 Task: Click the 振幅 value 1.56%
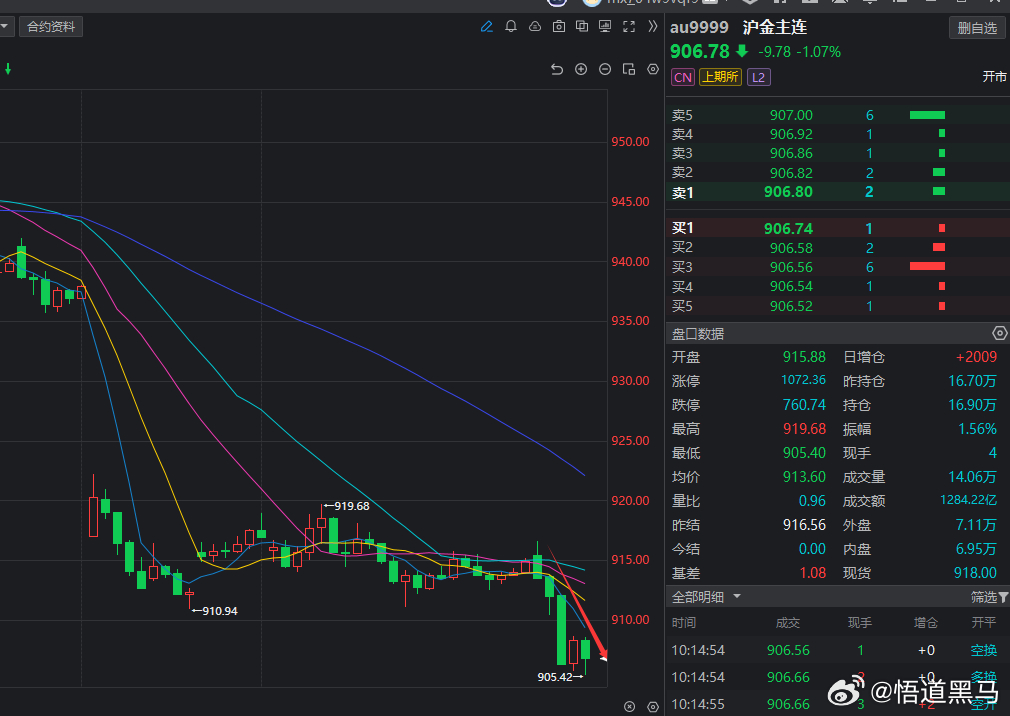[x=978, y=429]
